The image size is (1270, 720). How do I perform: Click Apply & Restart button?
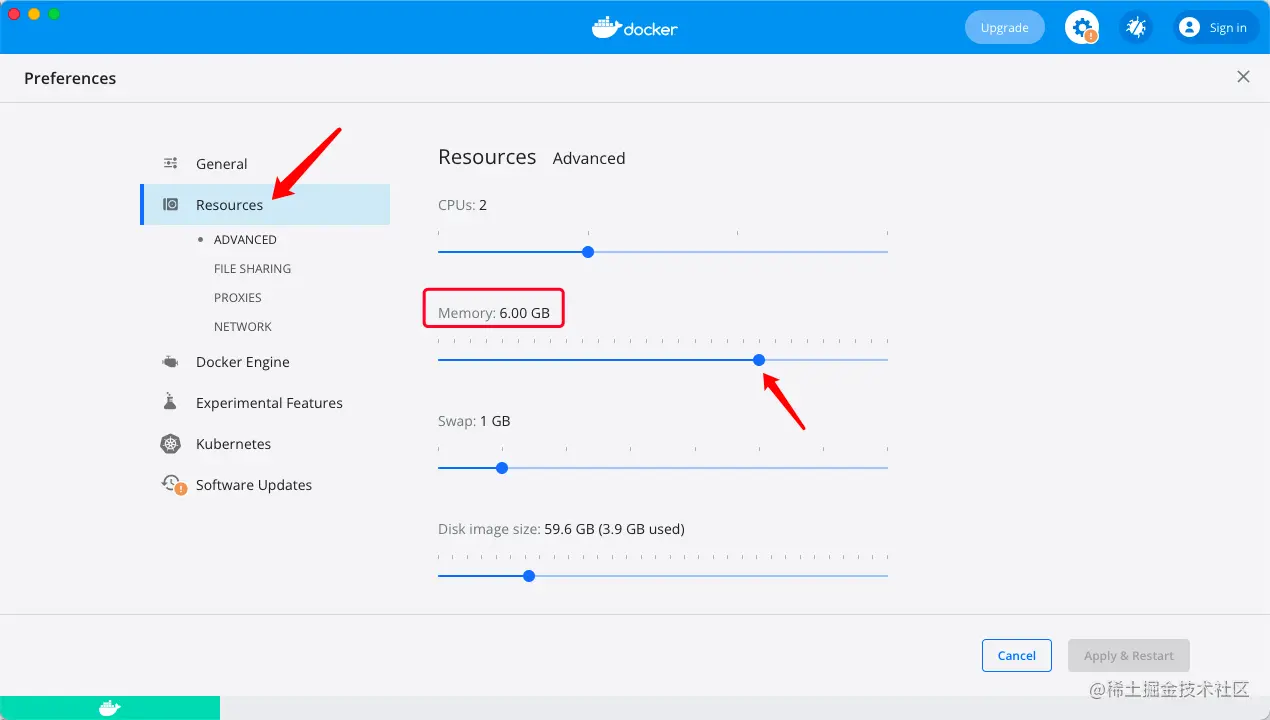click(x=1129, y=656)
